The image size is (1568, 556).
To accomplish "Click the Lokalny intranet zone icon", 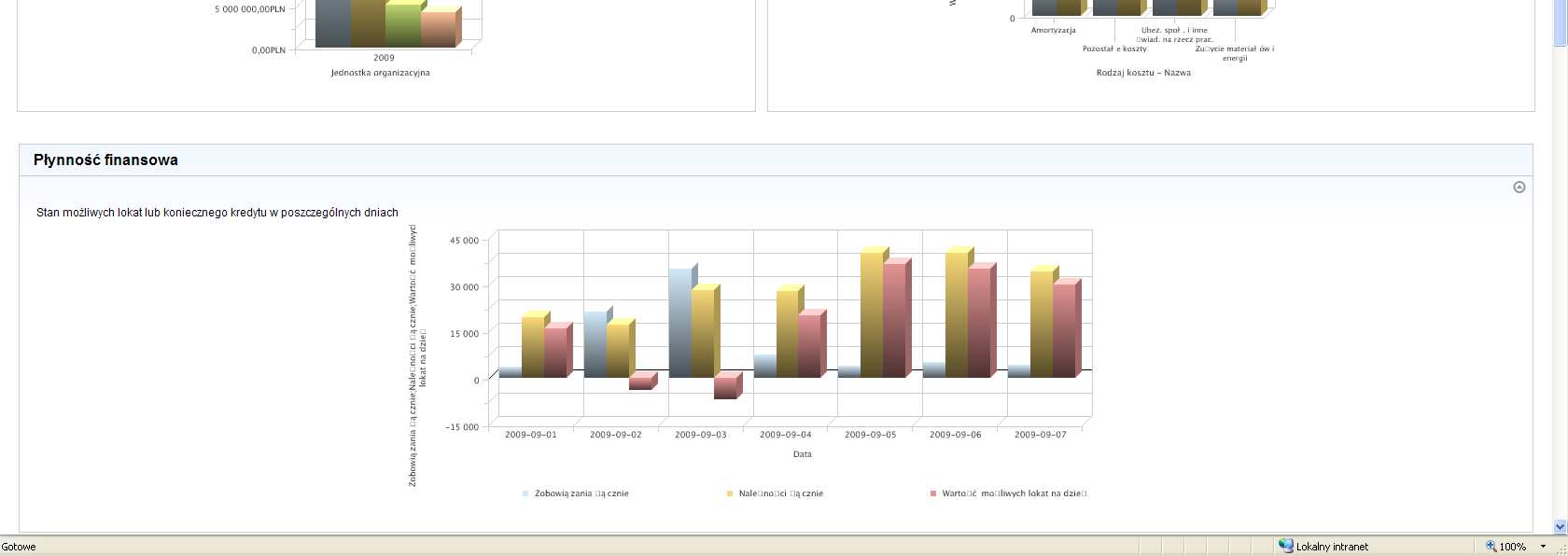I will coord(1286,546).
